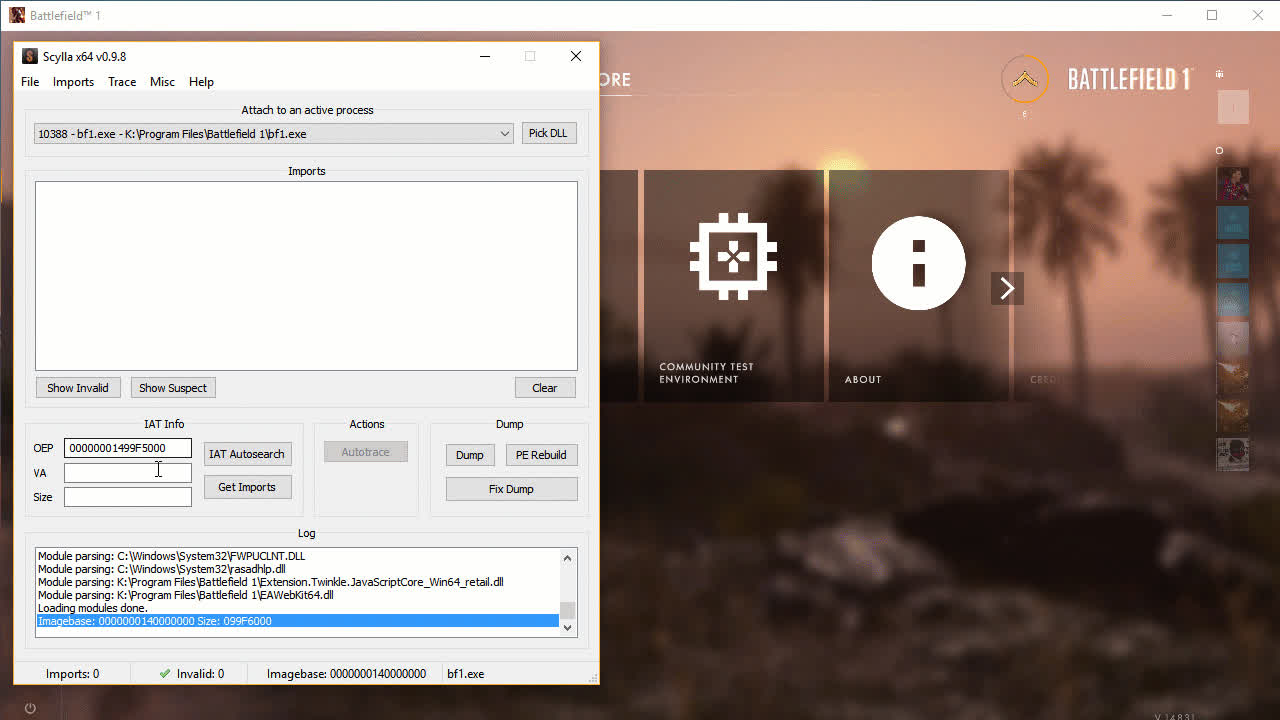Image resolution: width=1280 pixels, height=720 pixels.
Task: Click the green checkmark Invalid status
Action: tap(165, 674)
